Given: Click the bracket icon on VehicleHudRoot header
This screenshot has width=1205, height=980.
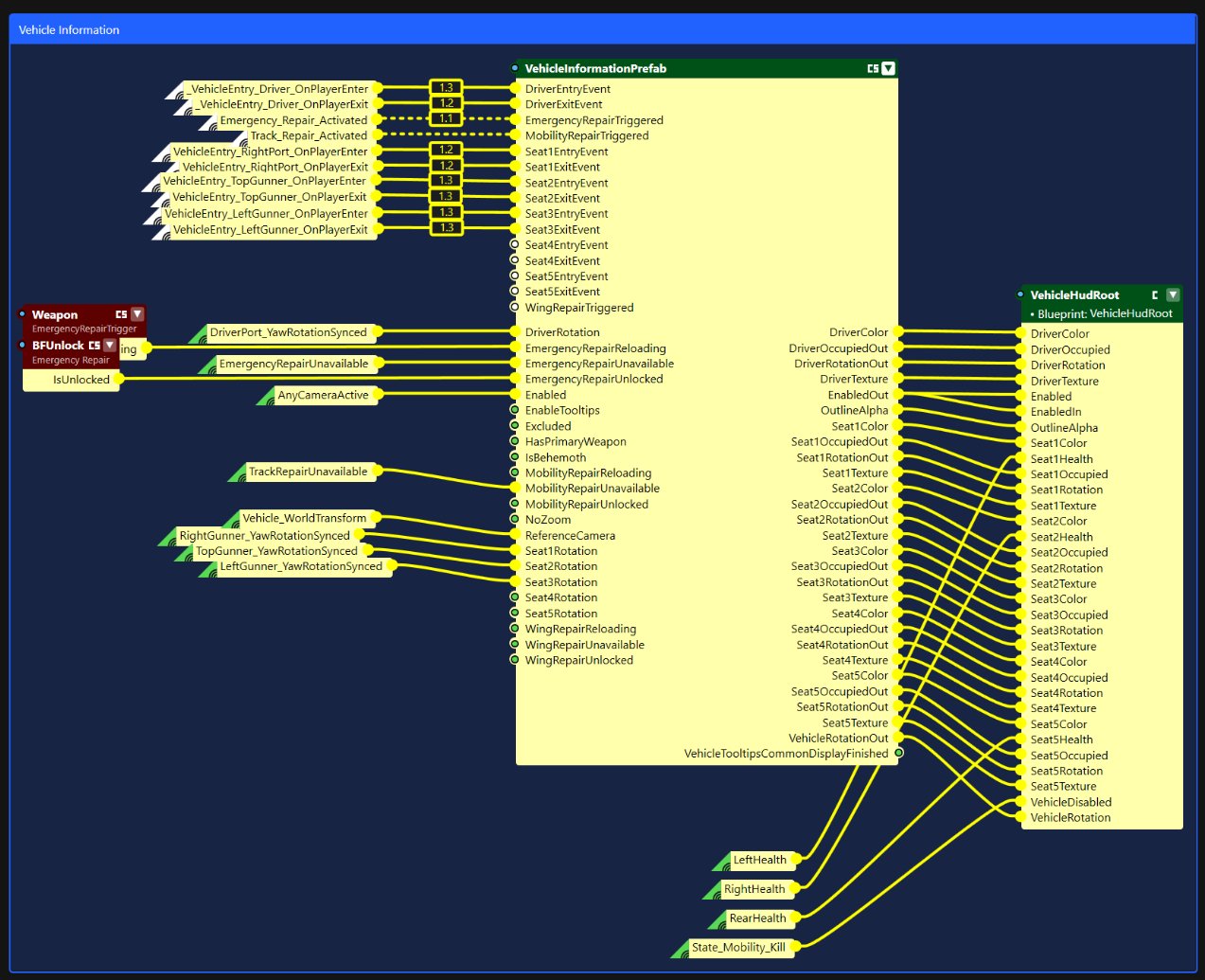Looking at the screenshot, I should point(1155,295).
